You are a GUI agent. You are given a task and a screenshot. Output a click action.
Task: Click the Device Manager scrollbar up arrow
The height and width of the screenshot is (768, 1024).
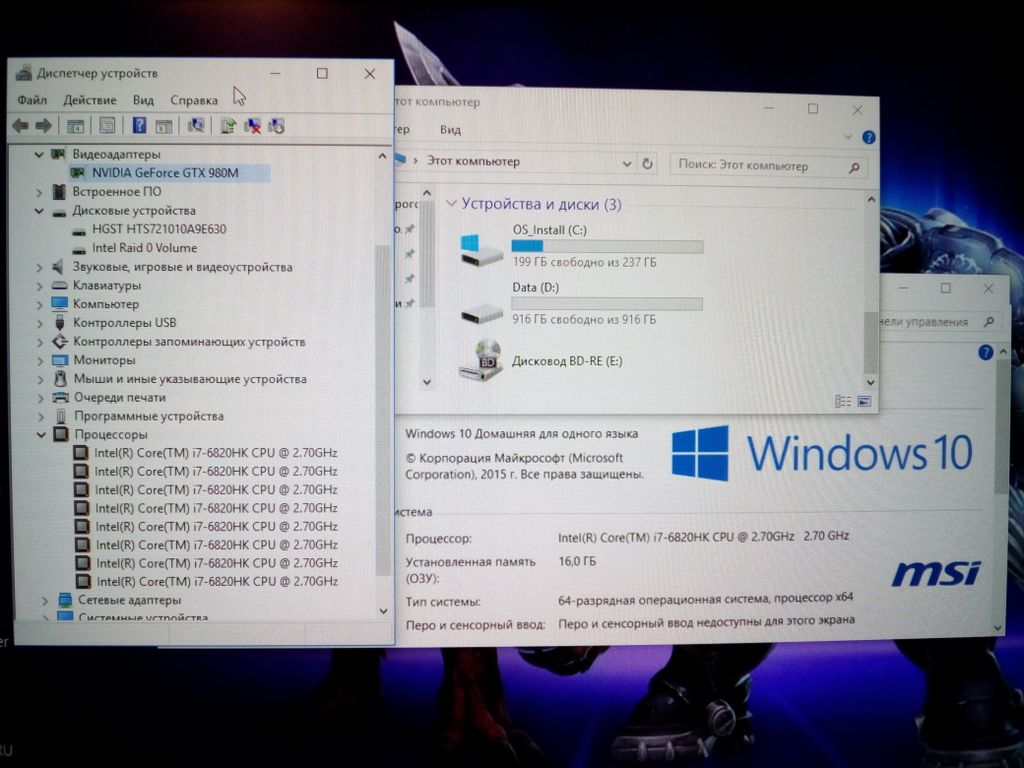click(382, 156)
